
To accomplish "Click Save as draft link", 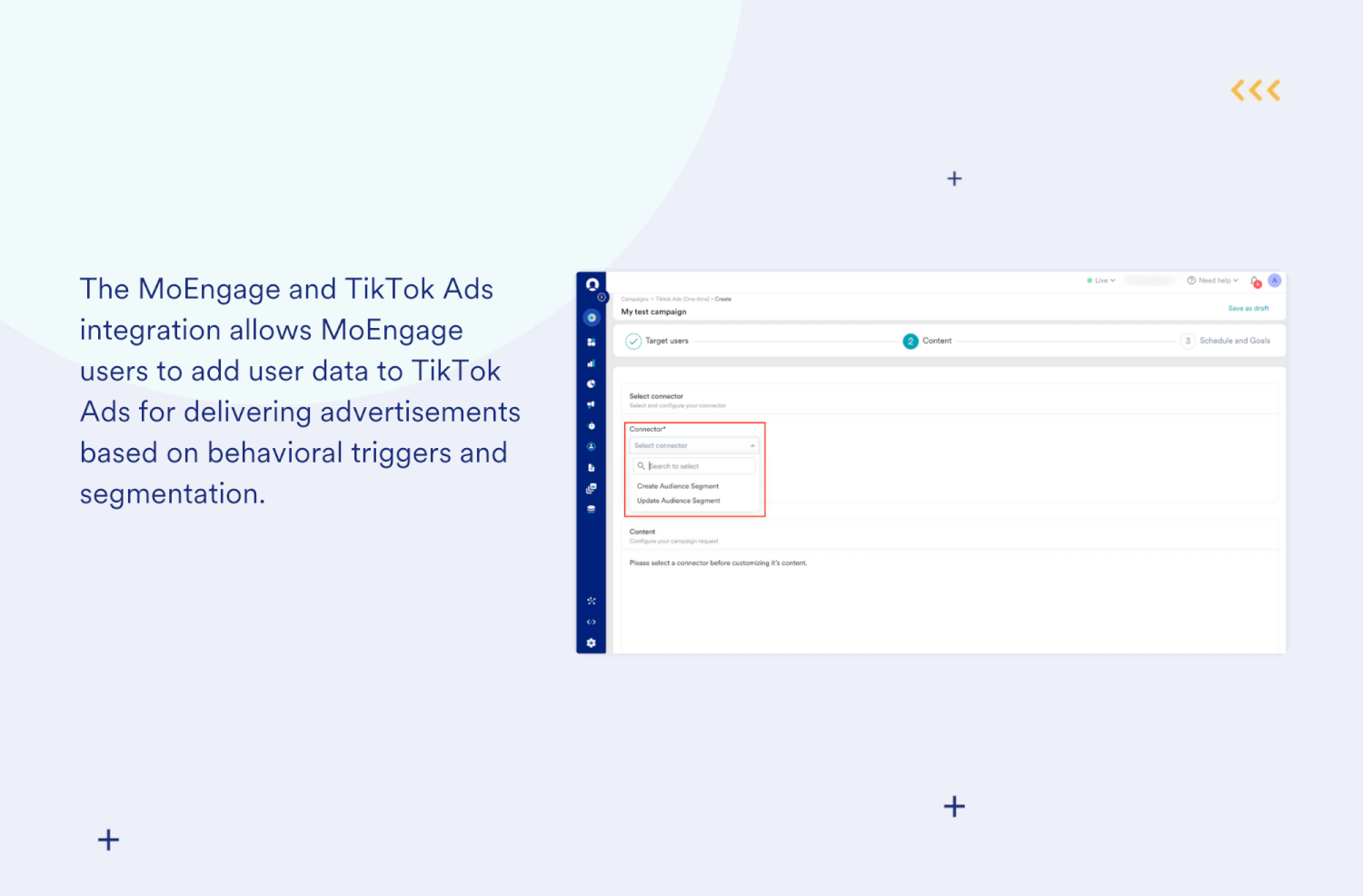I will 1249,309.
